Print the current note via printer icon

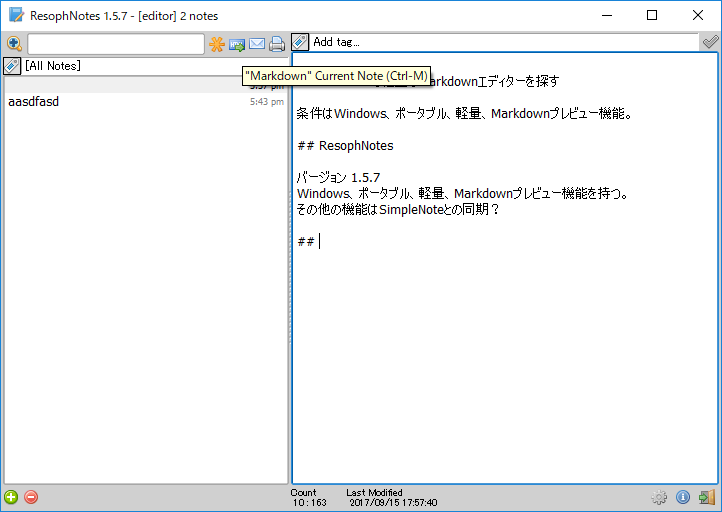click(277, 44)
